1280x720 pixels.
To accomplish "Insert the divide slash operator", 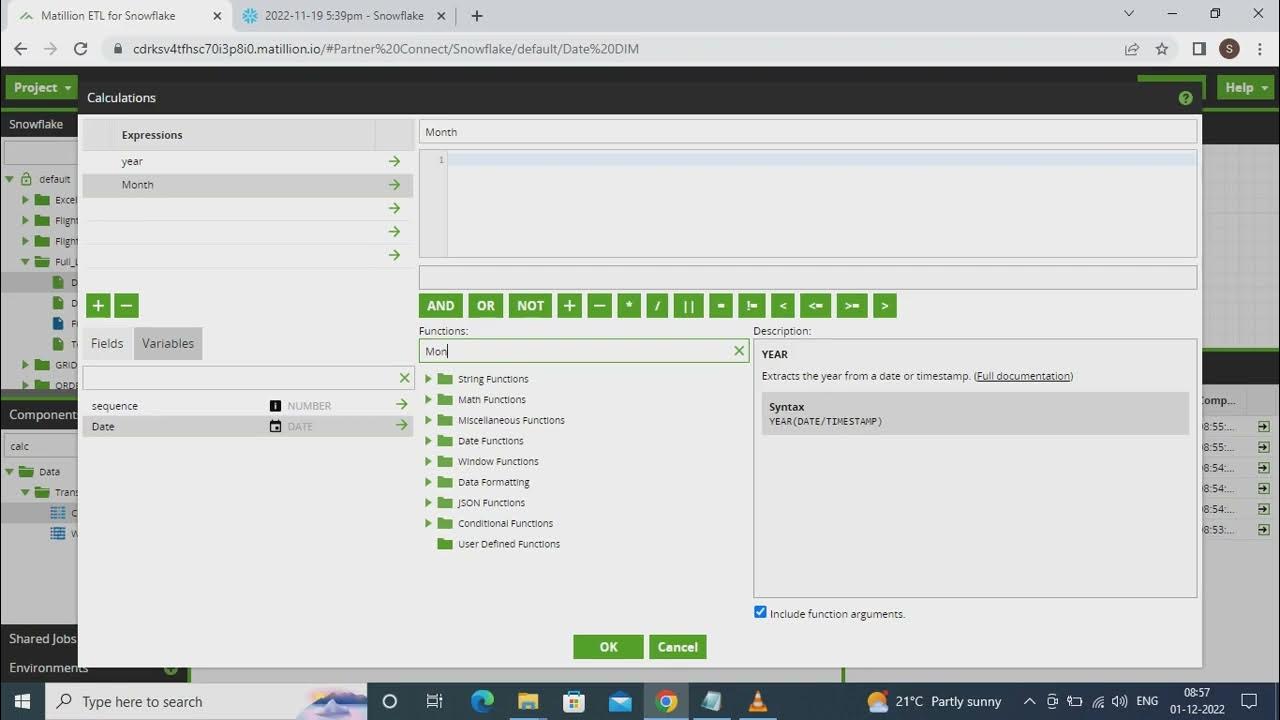I will [657, 306].
